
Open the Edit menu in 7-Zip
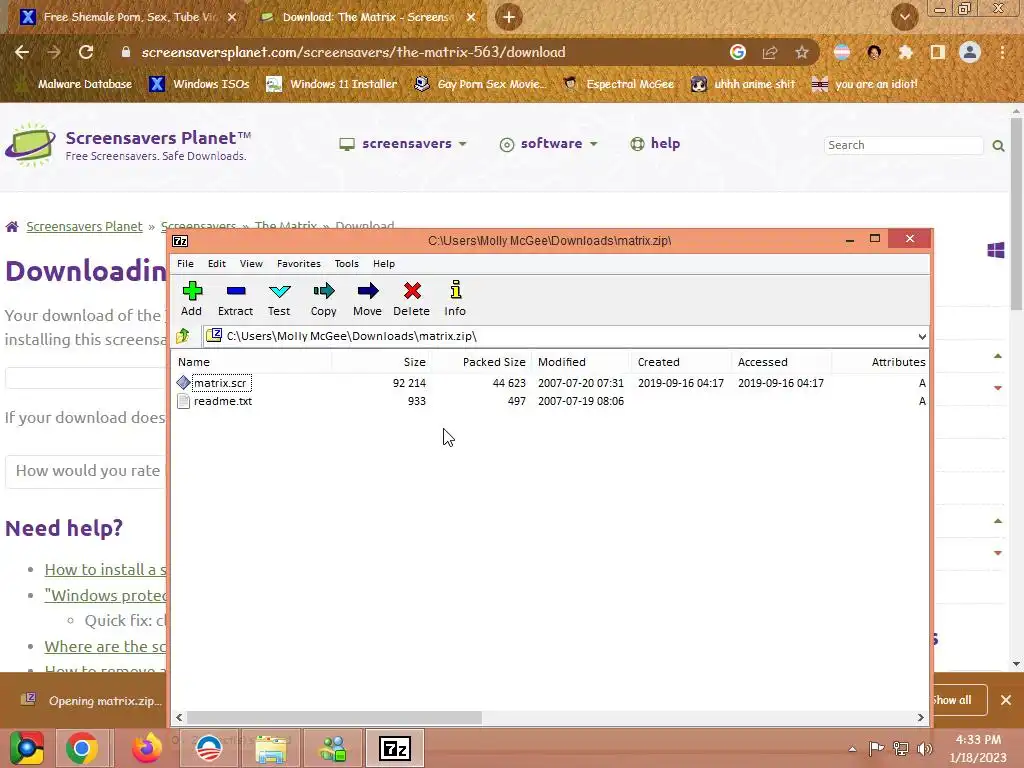pyautogui.click(x=217, y=264)
